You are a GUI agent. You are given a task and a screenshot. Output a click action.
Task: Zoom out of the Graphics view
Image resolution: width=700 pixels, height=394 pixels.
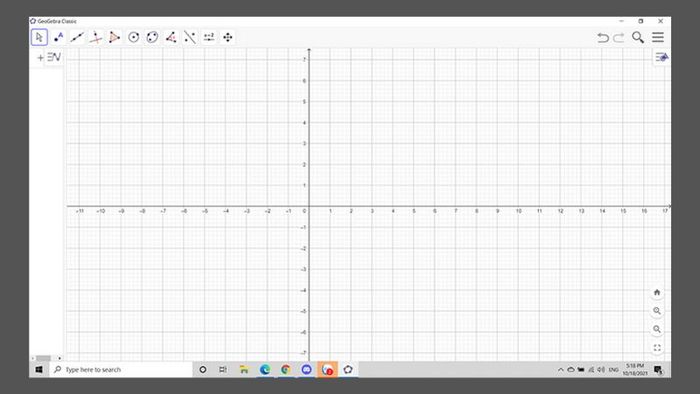click(657, 329)
